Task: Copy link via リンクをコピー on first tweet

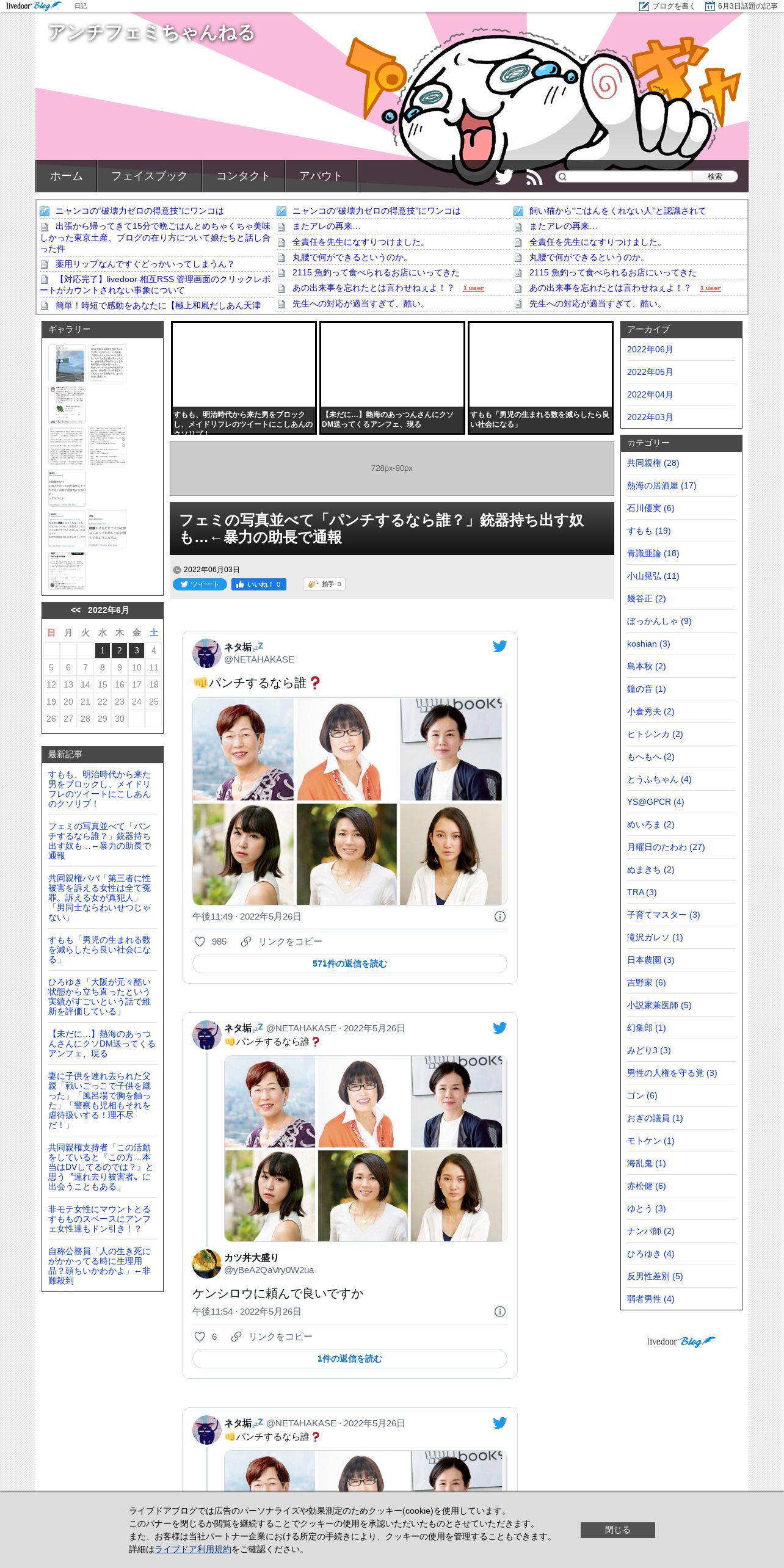Action: (281, 942)
